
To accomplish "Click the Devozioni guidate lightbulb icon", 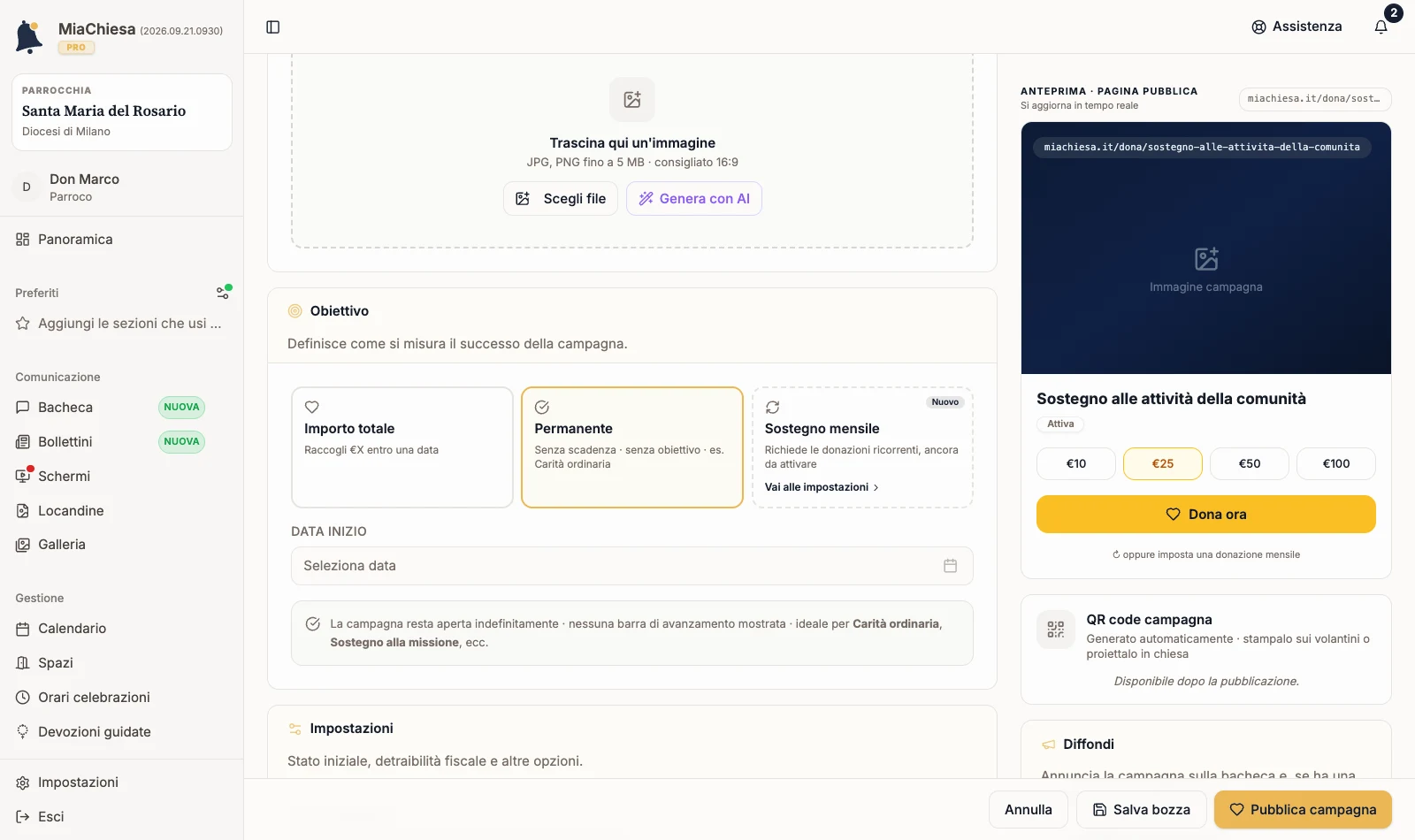I will pos(23,732).
